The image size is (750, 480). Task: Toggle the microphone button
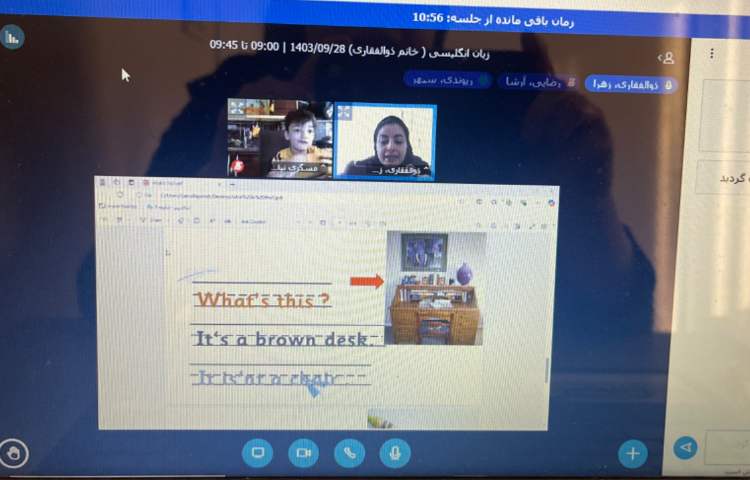click(x=395, y=452)
